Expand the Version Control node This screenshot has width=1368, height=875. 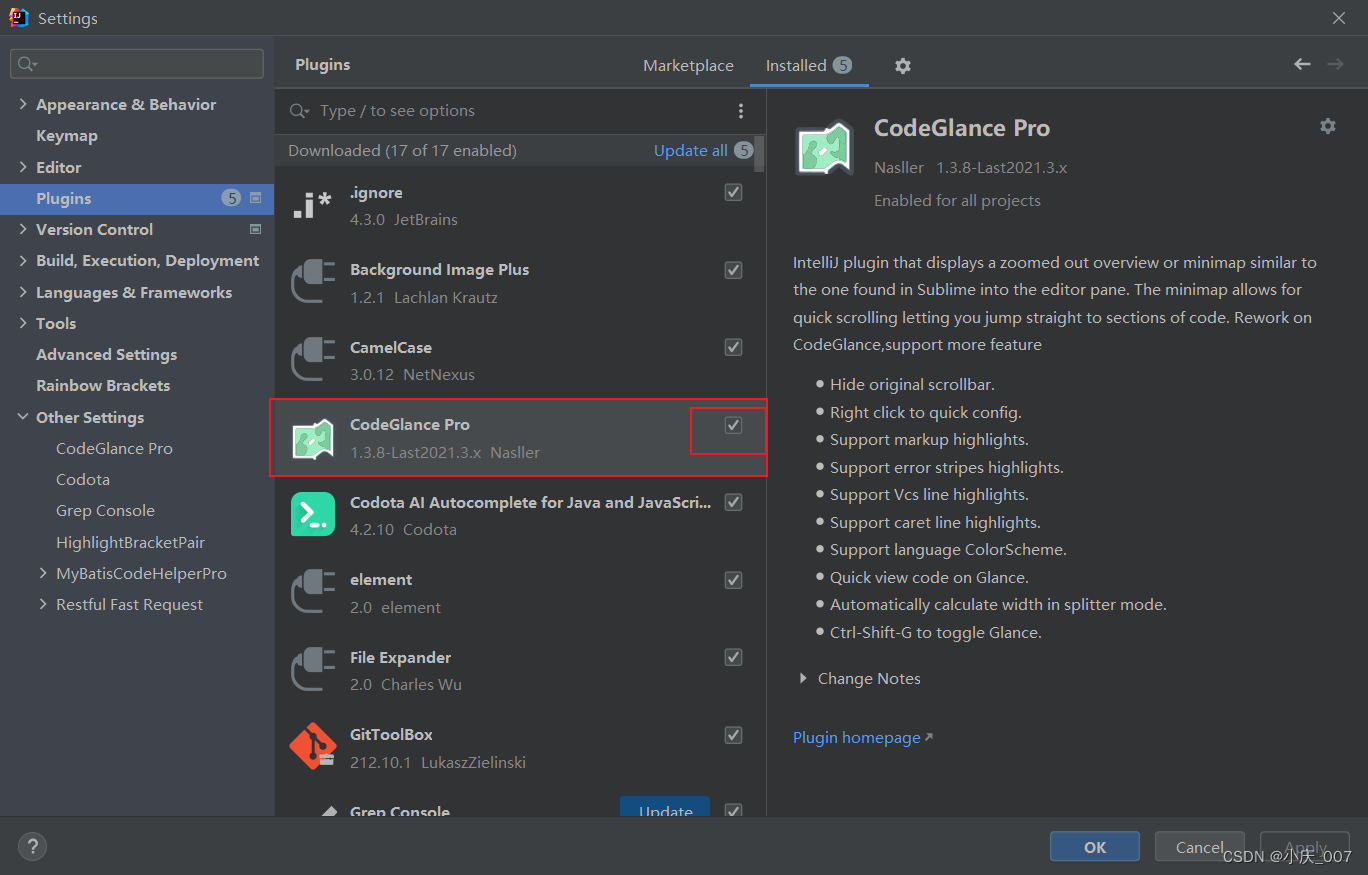[x=23, y=229]
